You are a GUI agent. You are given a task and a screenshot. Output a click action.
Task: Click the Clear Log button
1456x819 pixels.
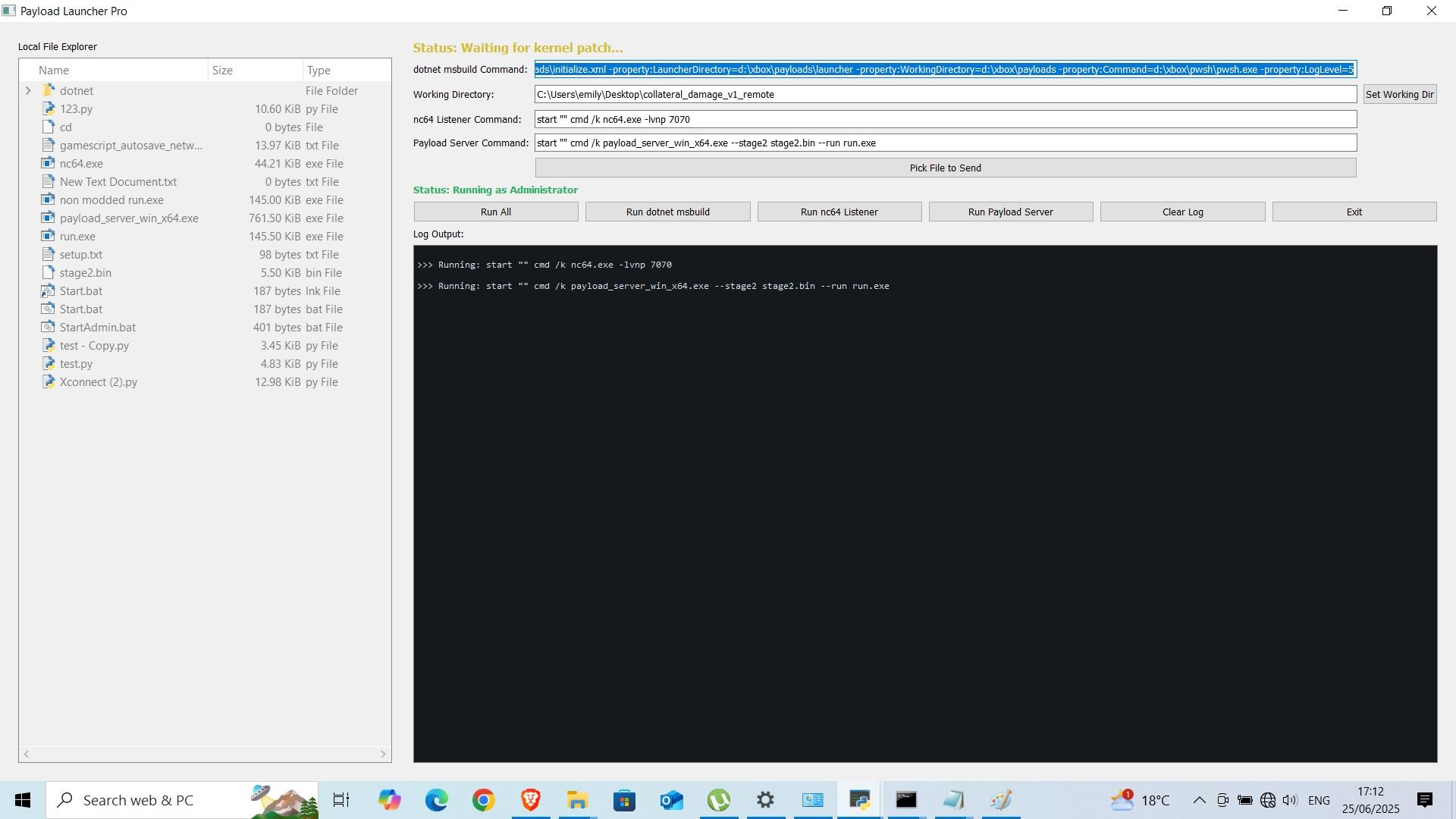click(1182, 212)
